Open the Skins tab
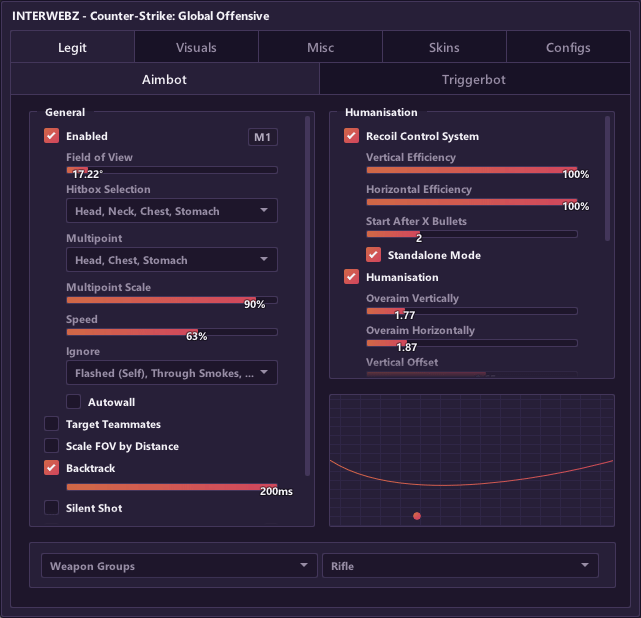Screen dimensions: 641x618 (x=444, y=47)
